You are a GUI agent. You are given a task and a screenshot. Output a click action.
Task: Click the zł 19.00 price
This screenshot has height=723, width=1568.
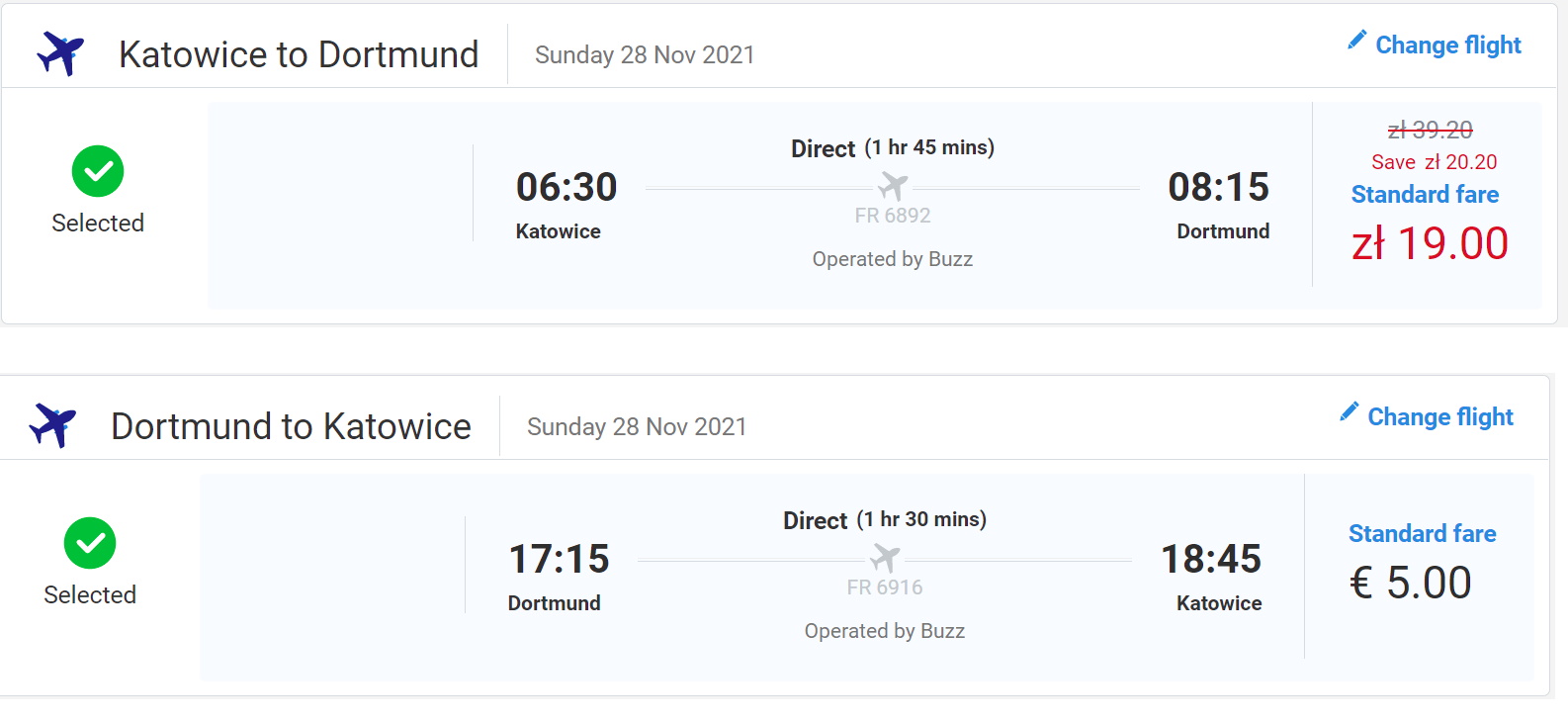(x=1430, y=243)
